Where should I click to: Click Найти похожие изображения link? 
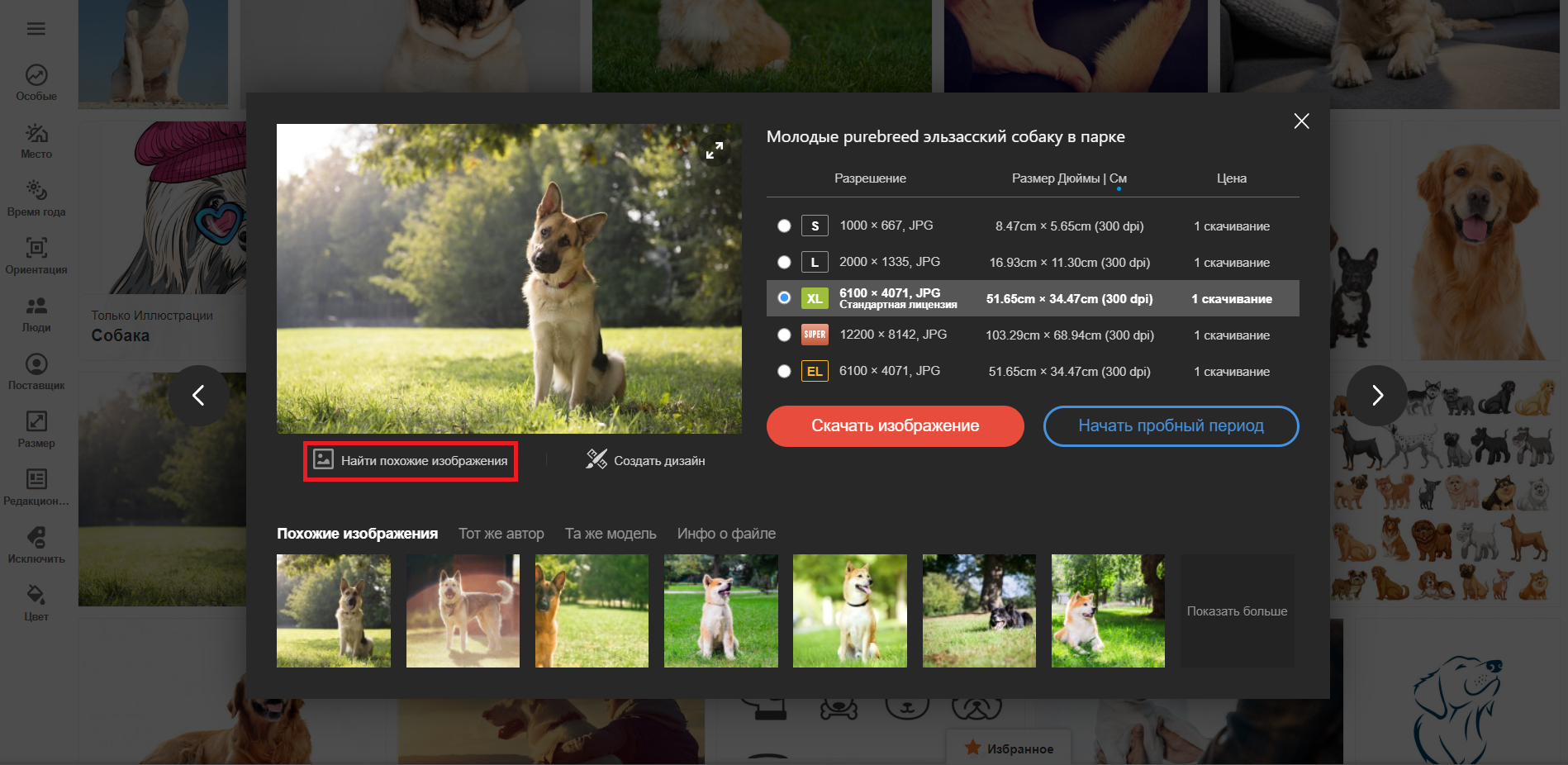coord(411,460)
